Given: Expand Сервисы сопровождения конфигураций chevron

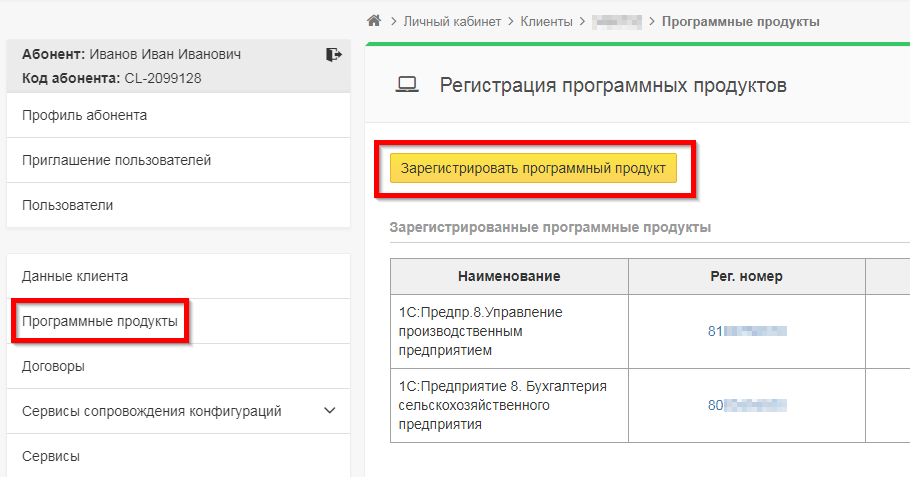Looking at the screenshot, I should [330, 411].
